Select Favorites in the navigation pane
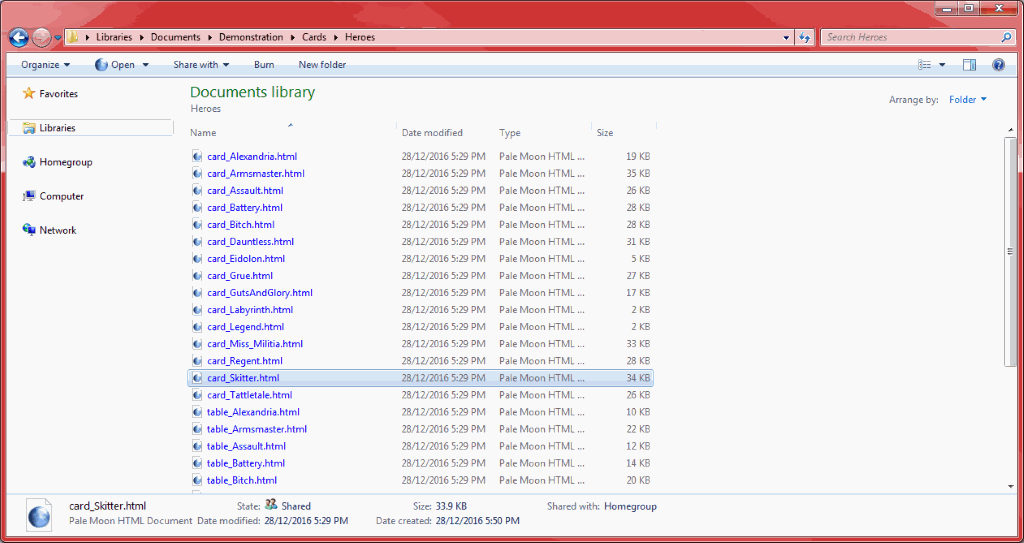 tap(58, 94)
